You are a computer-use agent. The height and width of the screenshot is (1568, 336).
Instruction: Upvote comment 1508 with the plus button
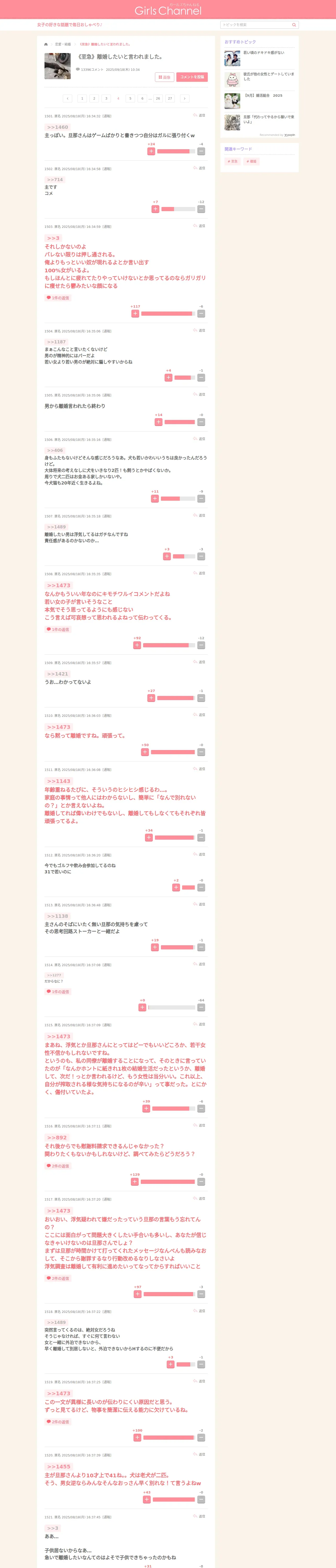[x=137, y=645]
